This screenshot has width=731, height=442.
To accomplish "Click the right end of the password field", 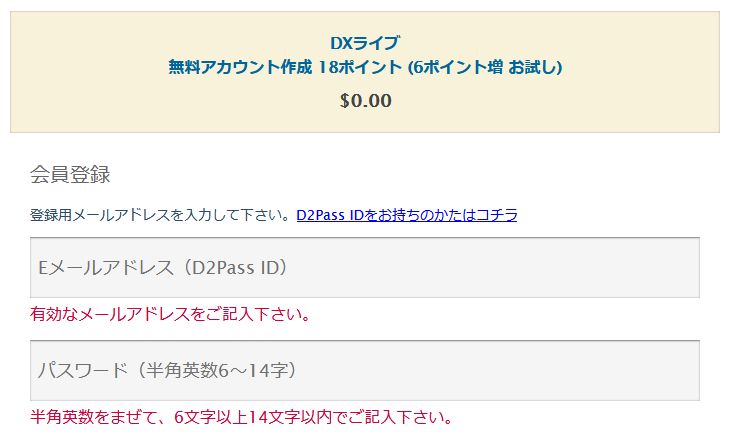I will tap(680, 371).
